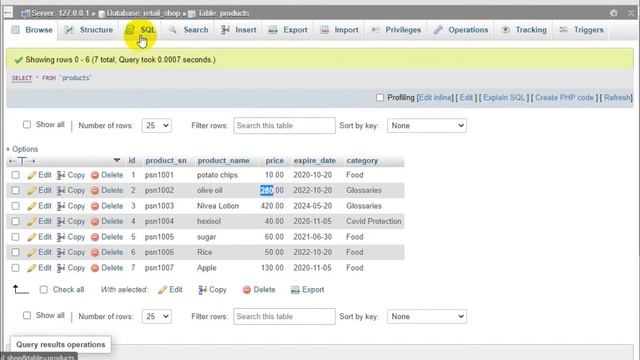Screen dimensions: 640x360
Task: Click the With selected Copy icon
Action: pyautogui.click(x=202, y=290)
